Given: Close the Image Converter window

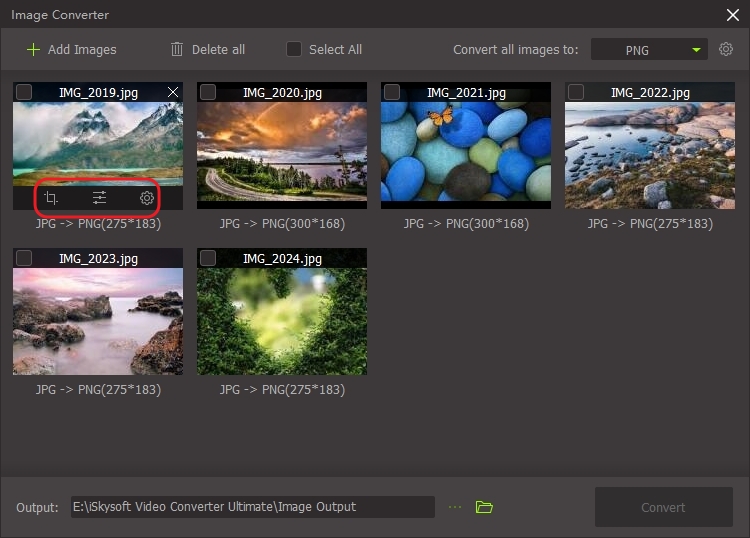Looking at the screenshot, I should tap(732, 14).
